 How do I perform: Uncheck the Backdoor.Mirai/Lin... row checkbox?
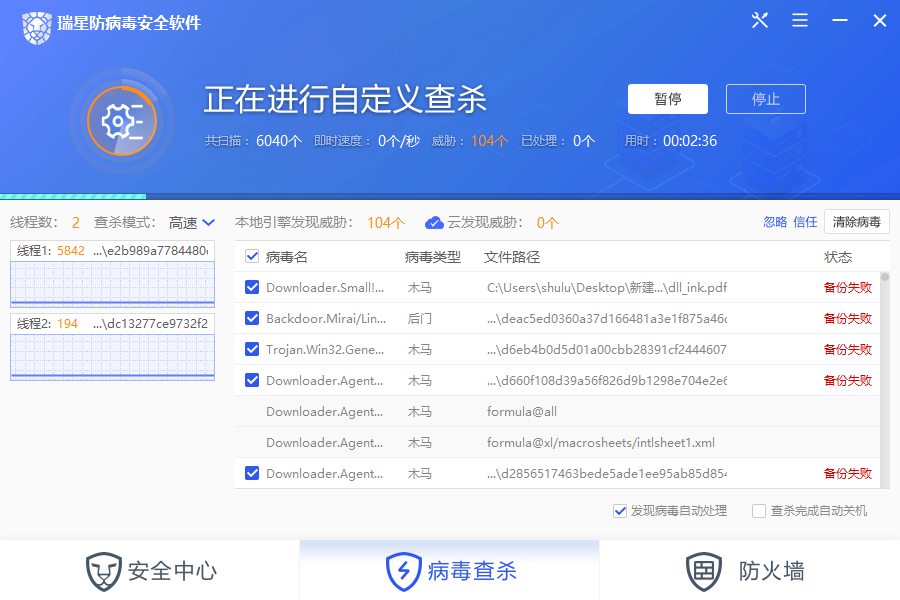click(x=252, y=318)
